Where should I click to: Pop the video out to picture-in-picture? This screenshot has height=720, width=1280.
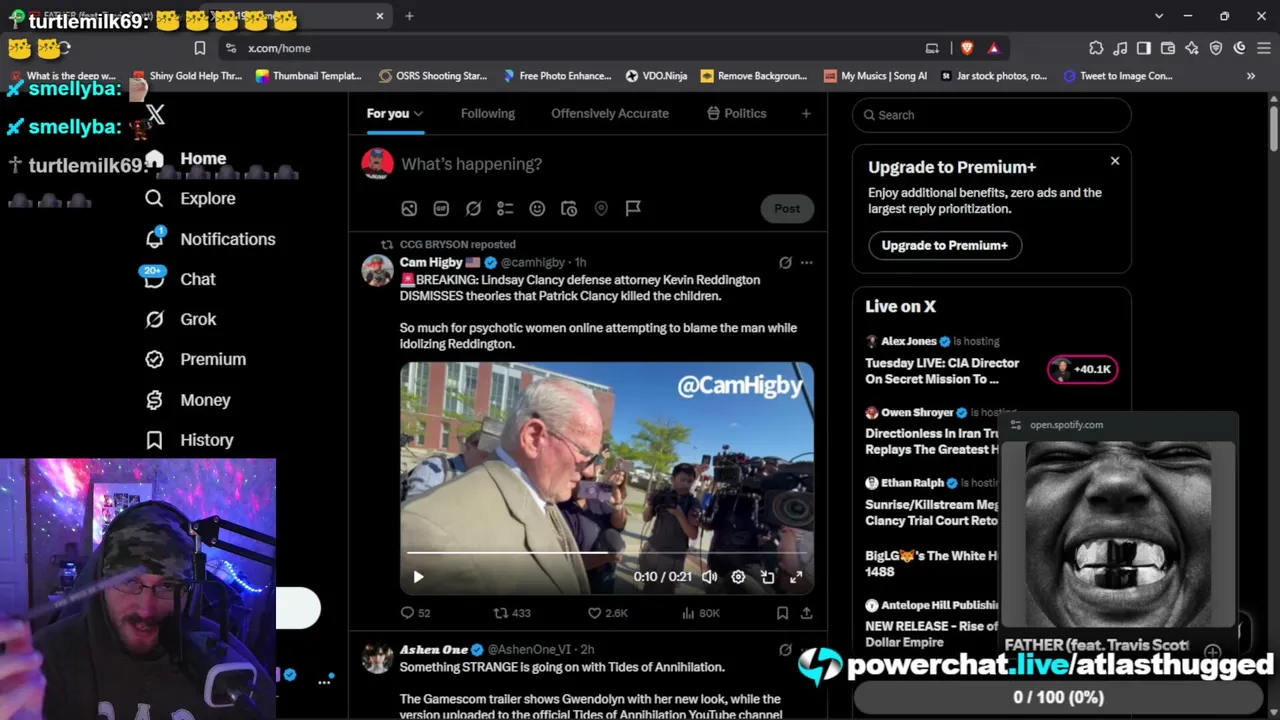pyautogui.click(x=767, y=577)
